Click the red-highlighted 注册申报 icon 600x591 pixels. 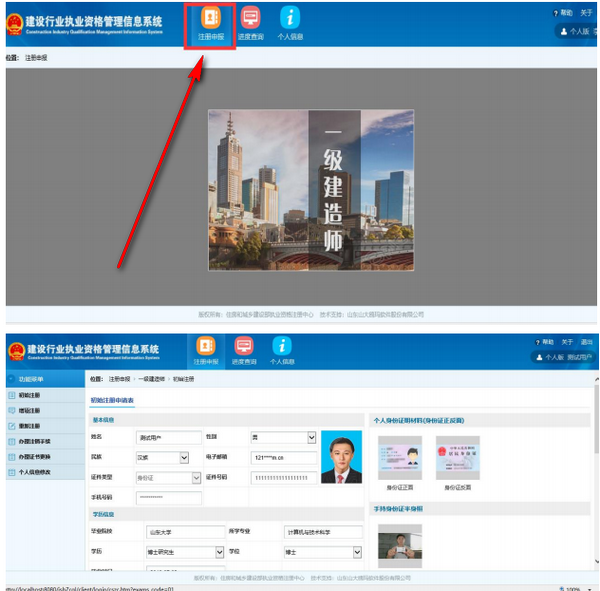click(x=210, y=24)
